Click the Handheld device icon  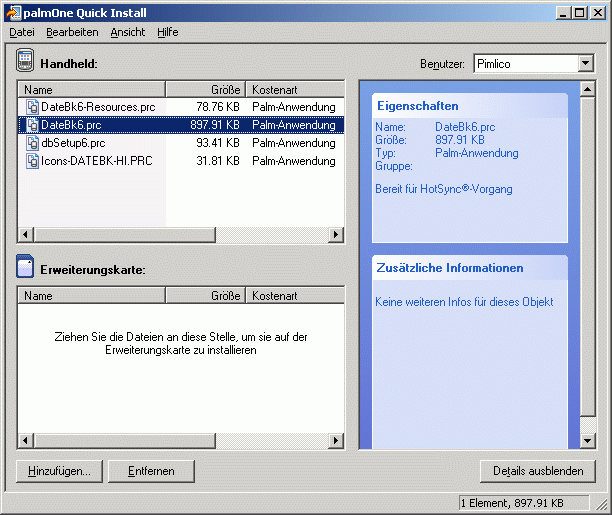tap(25, 61)
